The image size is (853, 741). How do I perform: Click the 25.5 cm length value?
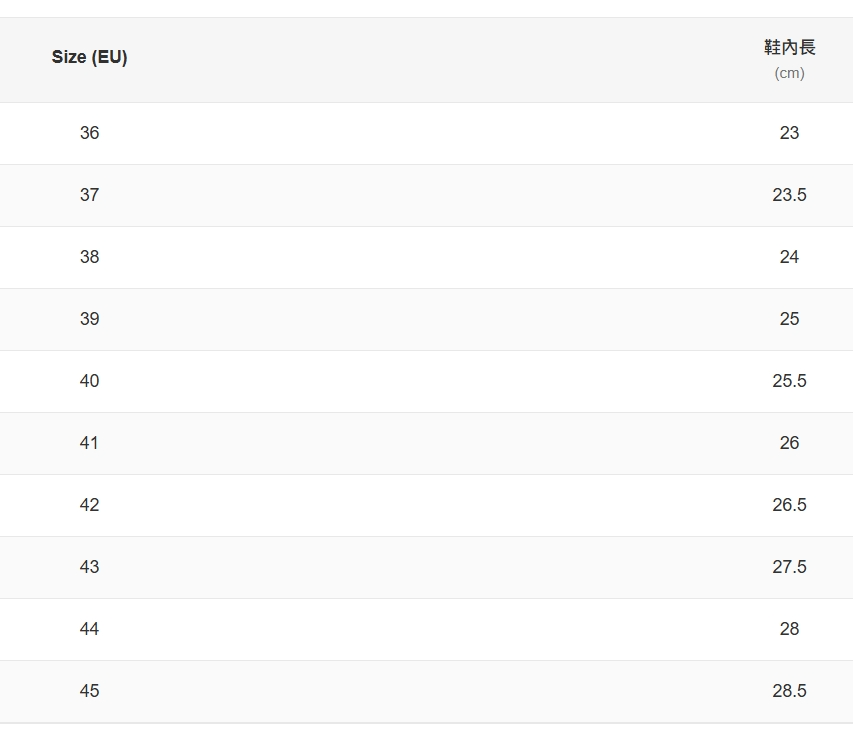click(x=789, y=381)
